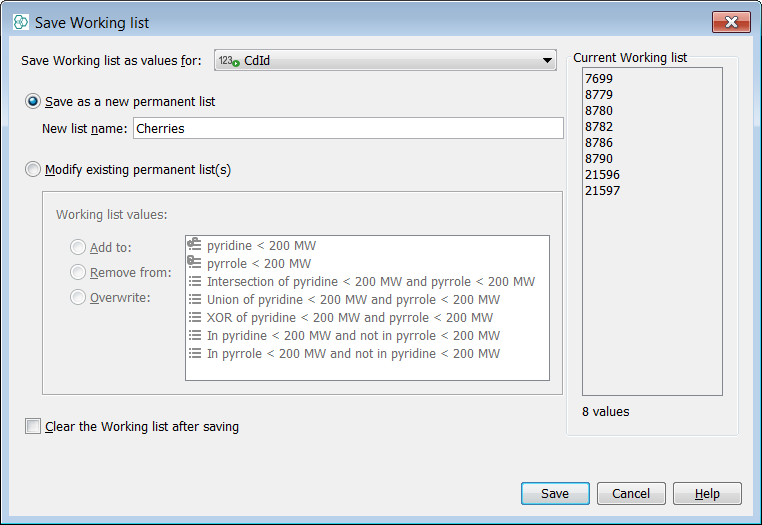Click the Save button

click(x=554, y=493)
